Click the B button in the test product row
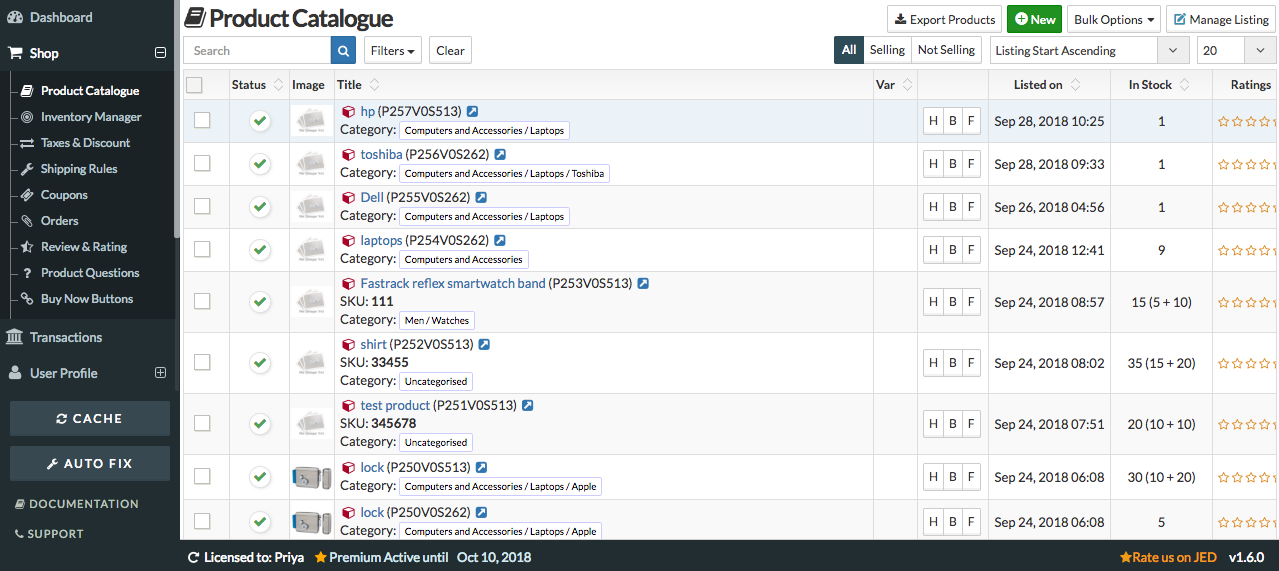The height and width of the screenshot is (571, 1279). pyautogui.click(x=952, y=423)
